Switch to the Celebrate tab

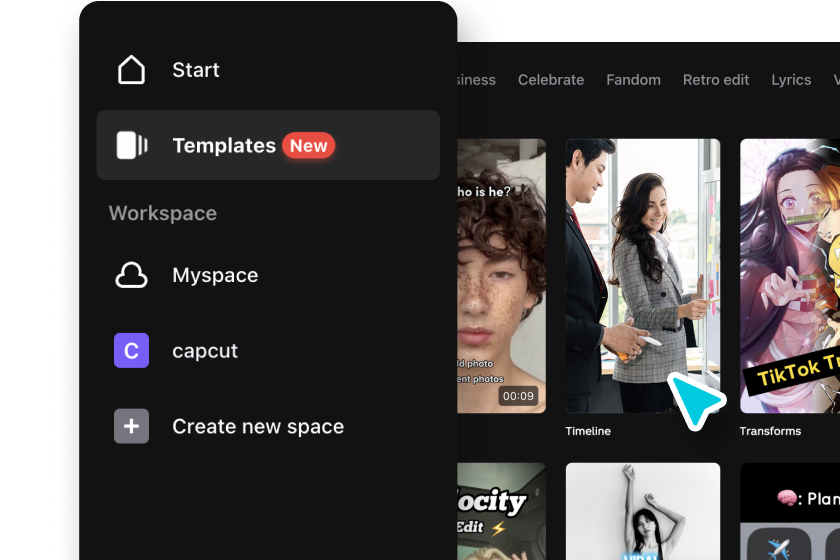(551, 80)
